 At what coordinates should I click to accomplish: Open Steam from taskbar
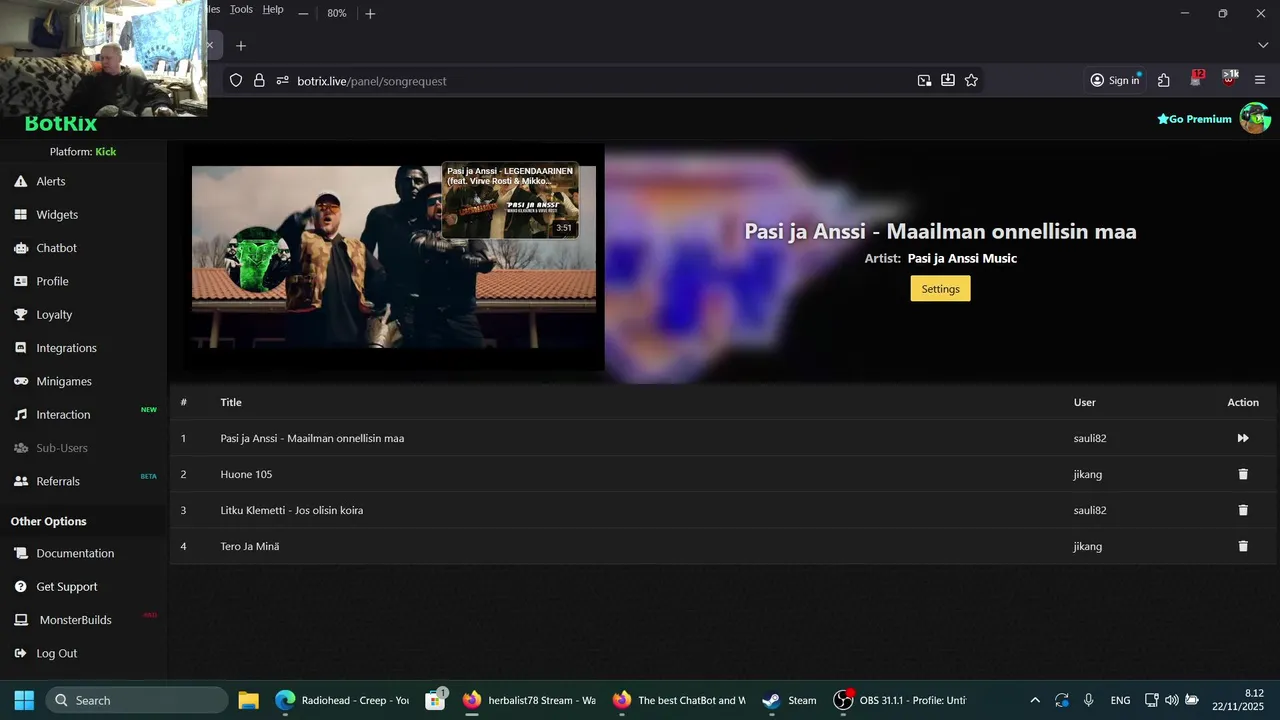tap(789, 700)
